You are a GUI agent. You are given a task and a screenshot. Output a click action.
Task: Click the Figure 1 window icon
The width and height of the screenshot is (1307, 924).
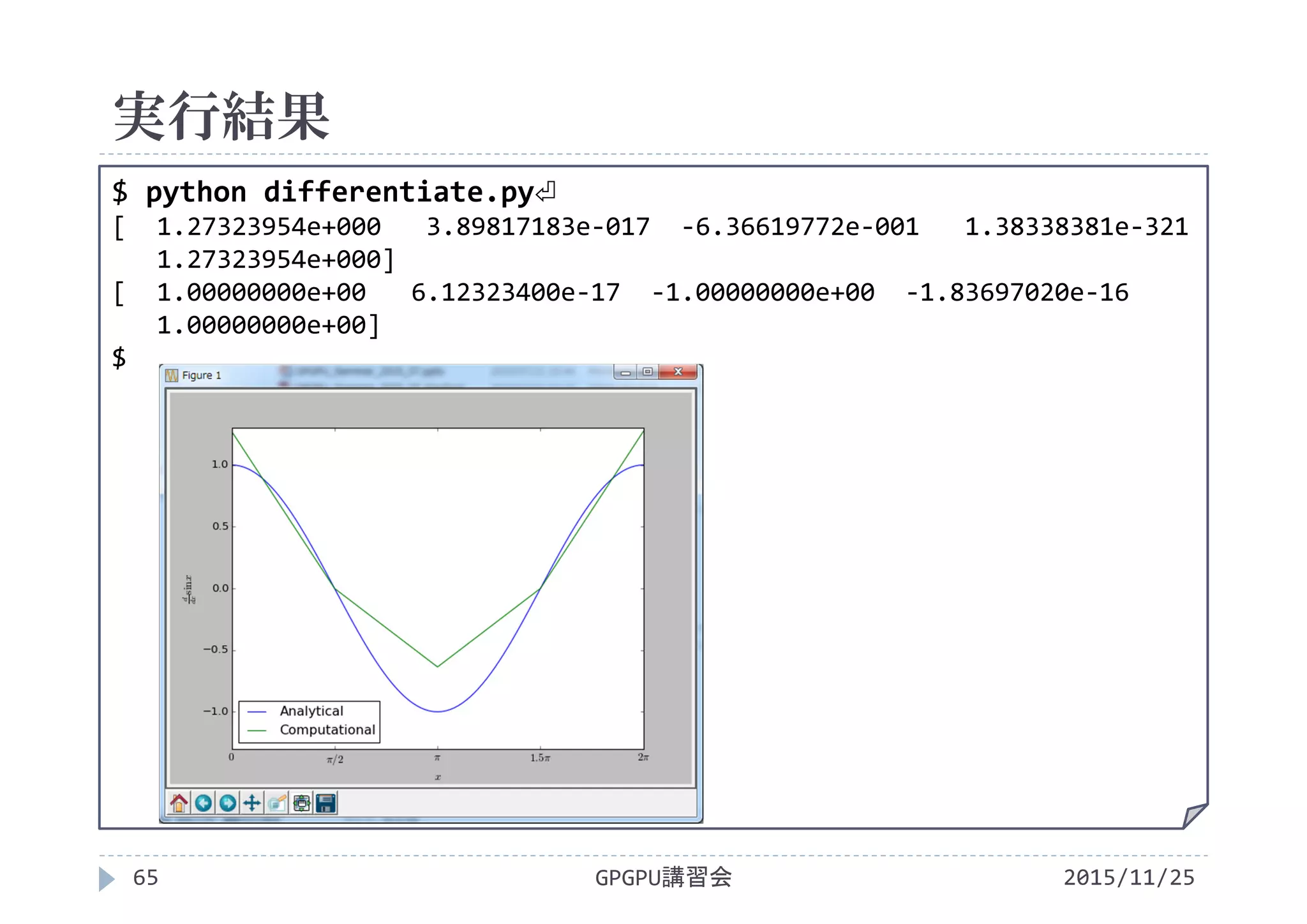click(172, 375)
